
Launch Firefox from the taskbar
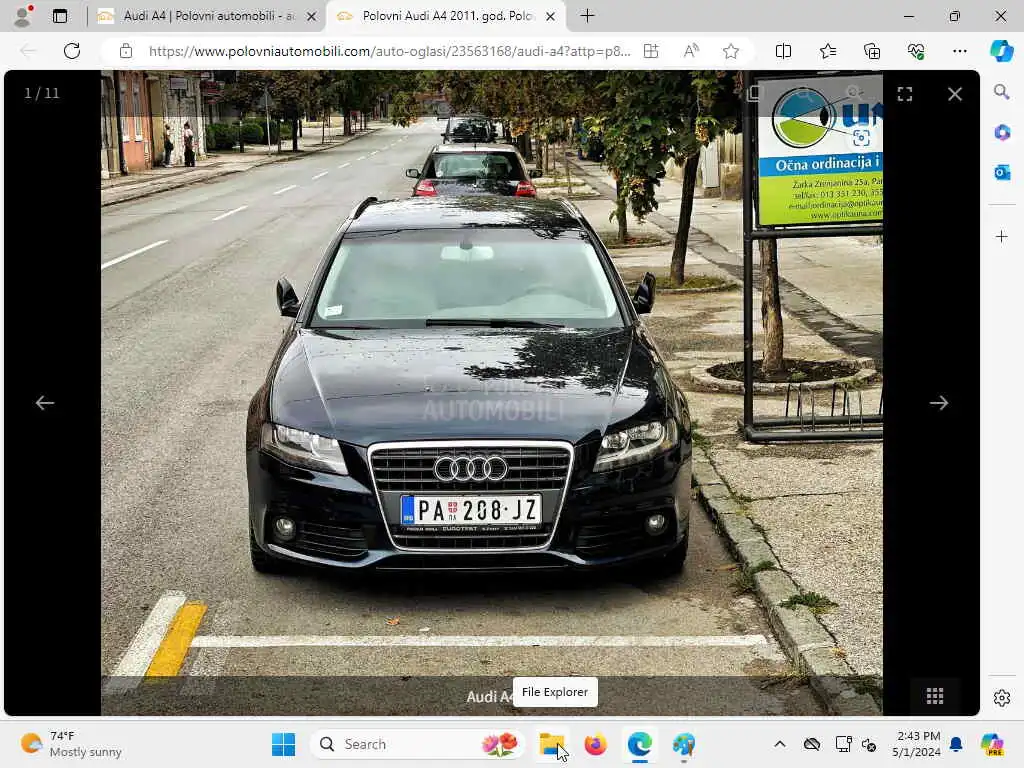[x=595, y=744]
